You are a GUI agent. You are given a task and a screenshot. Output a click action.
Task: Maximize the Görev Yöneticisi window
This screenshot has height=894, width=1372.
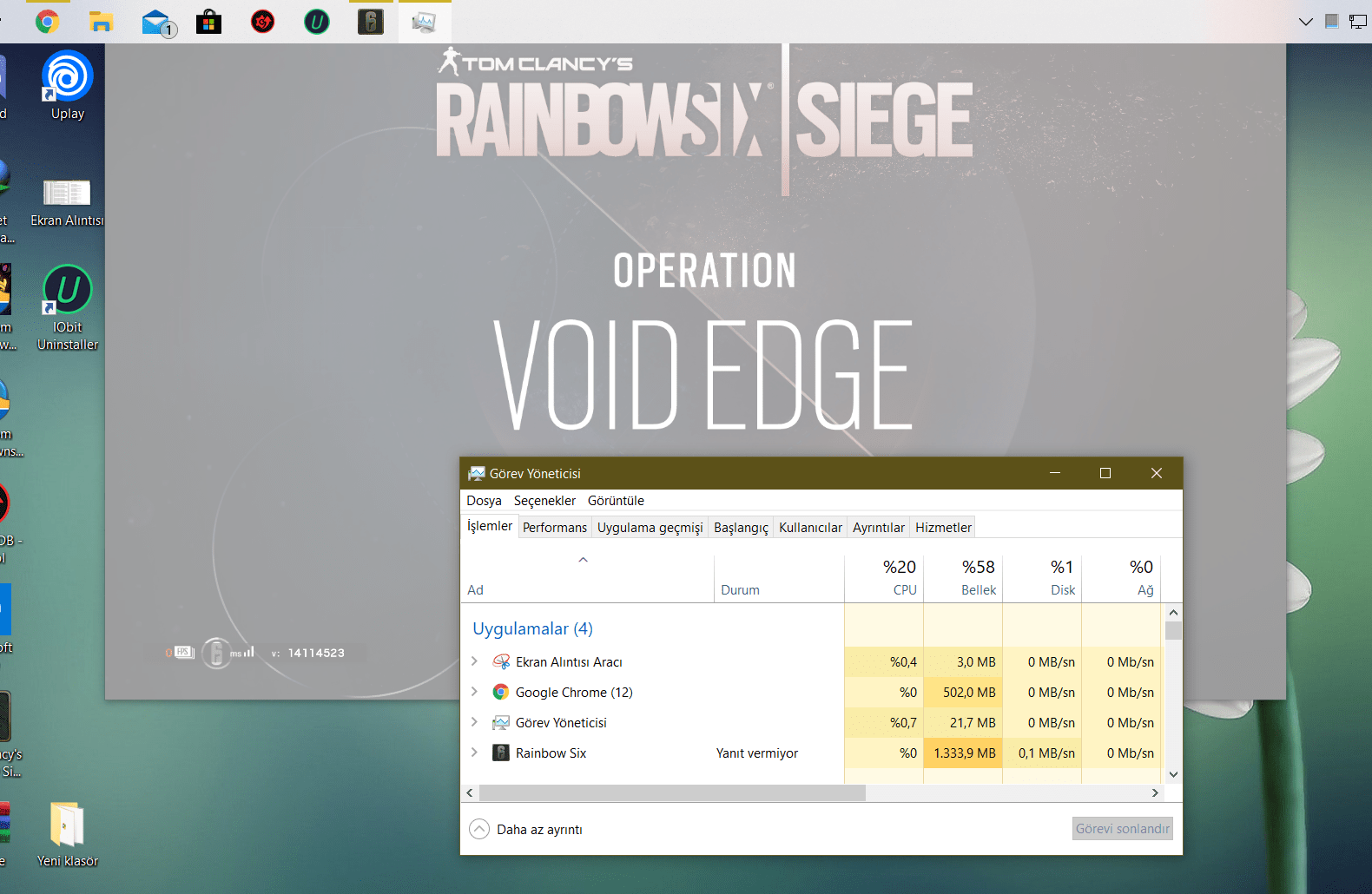click(1105, 473)
